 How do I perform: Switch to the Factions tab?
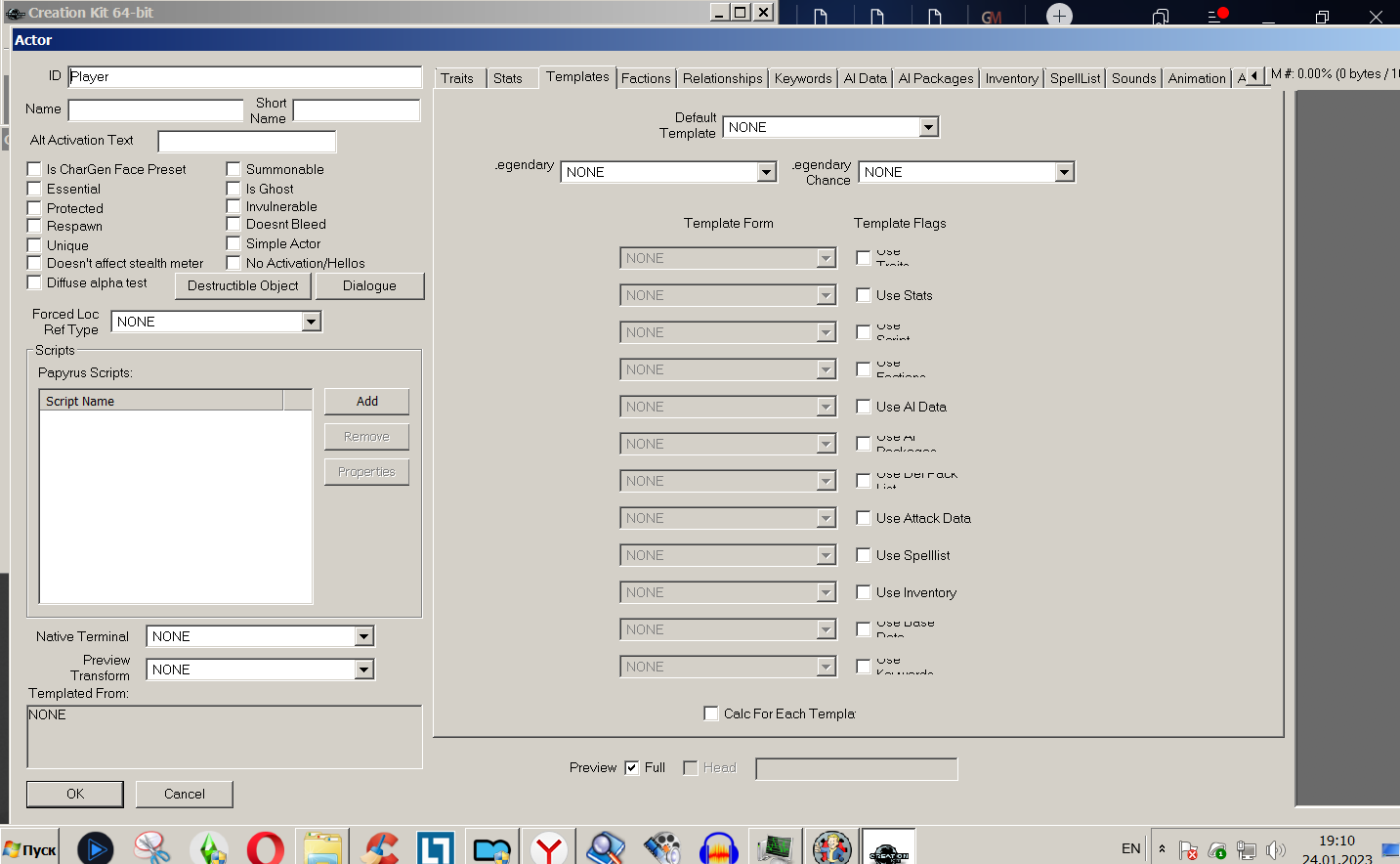(646, 78)
